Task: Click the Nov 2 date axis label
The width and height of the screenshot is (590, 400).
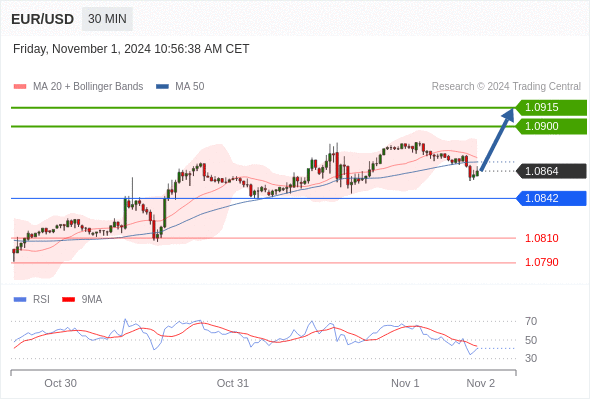Action: pyautogui.click(x=481, y=383)
